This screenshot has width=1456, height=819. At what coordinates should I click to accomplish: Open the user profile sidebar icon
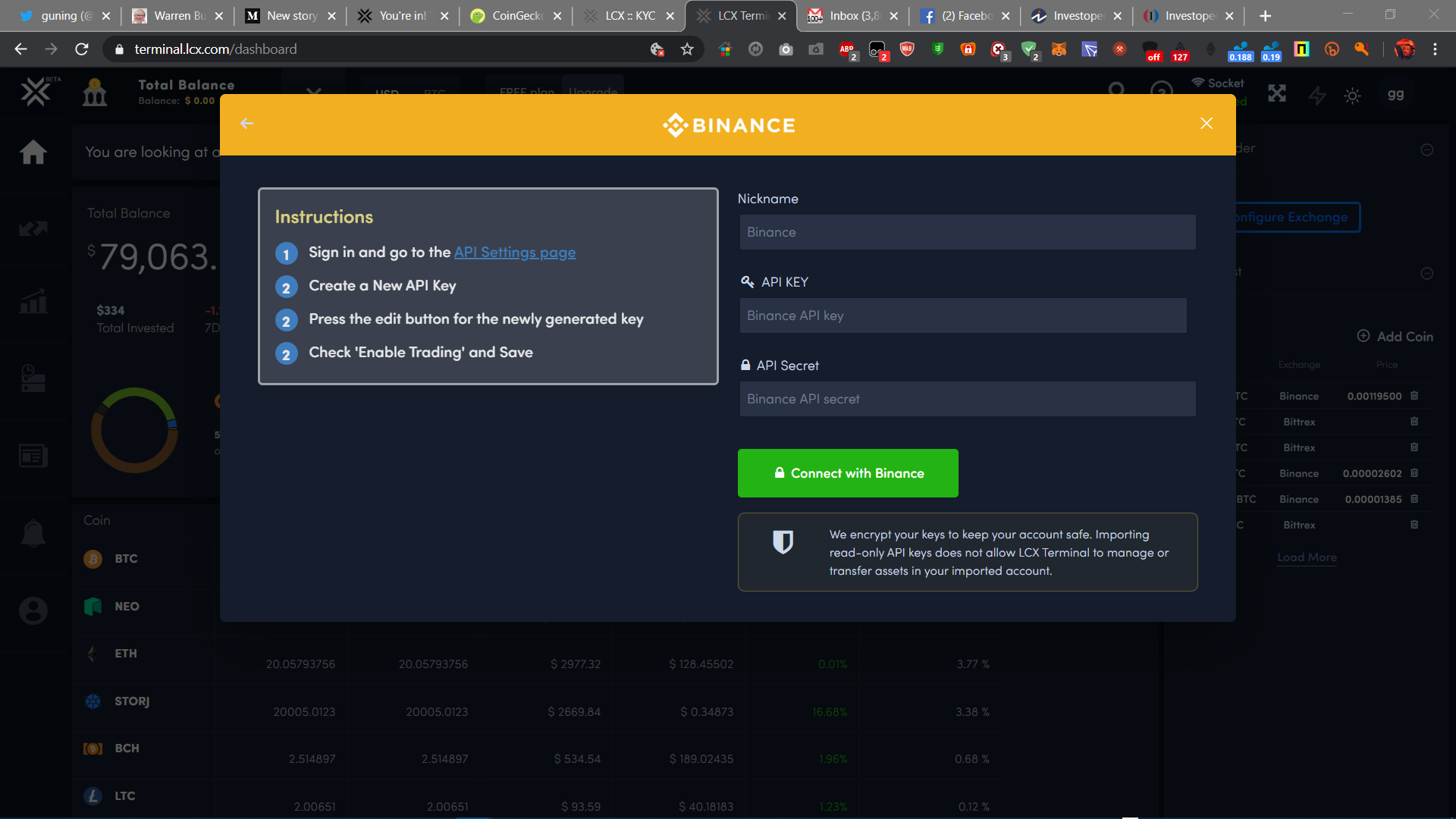pos(33,610)
